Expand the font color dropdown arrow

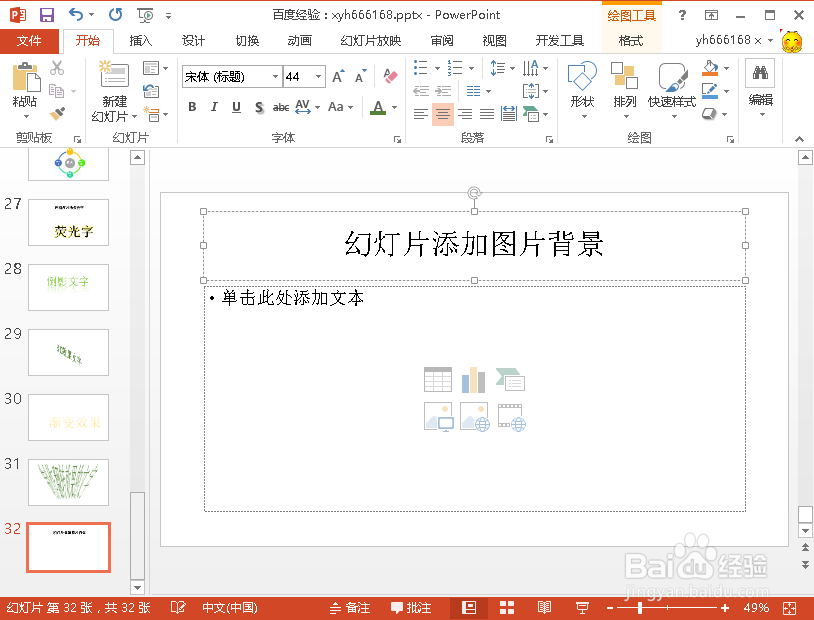coord(395,107)
